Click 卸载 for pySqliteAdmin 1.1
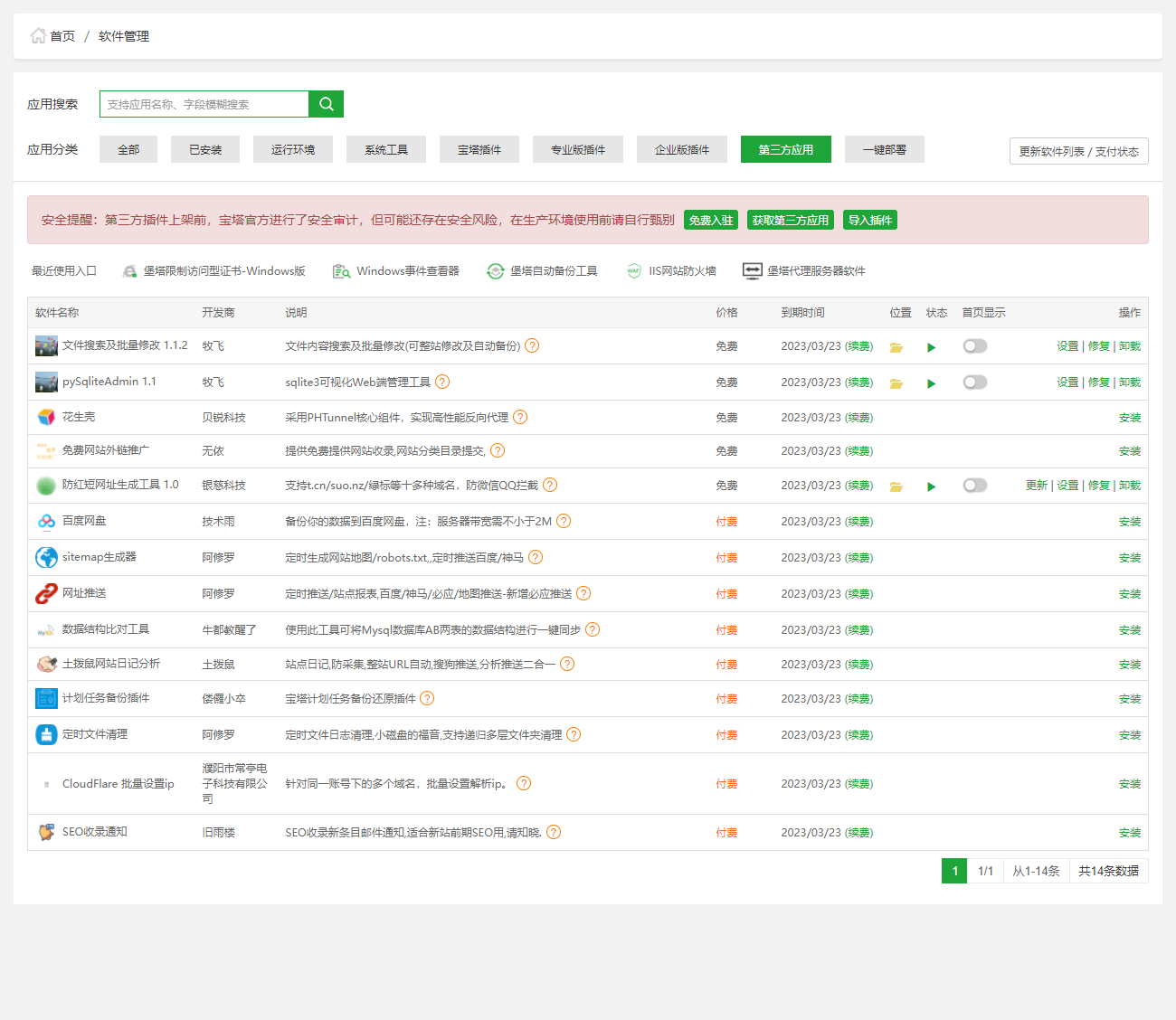Screen dimensions: 1176x1020 pos(1130,382)
